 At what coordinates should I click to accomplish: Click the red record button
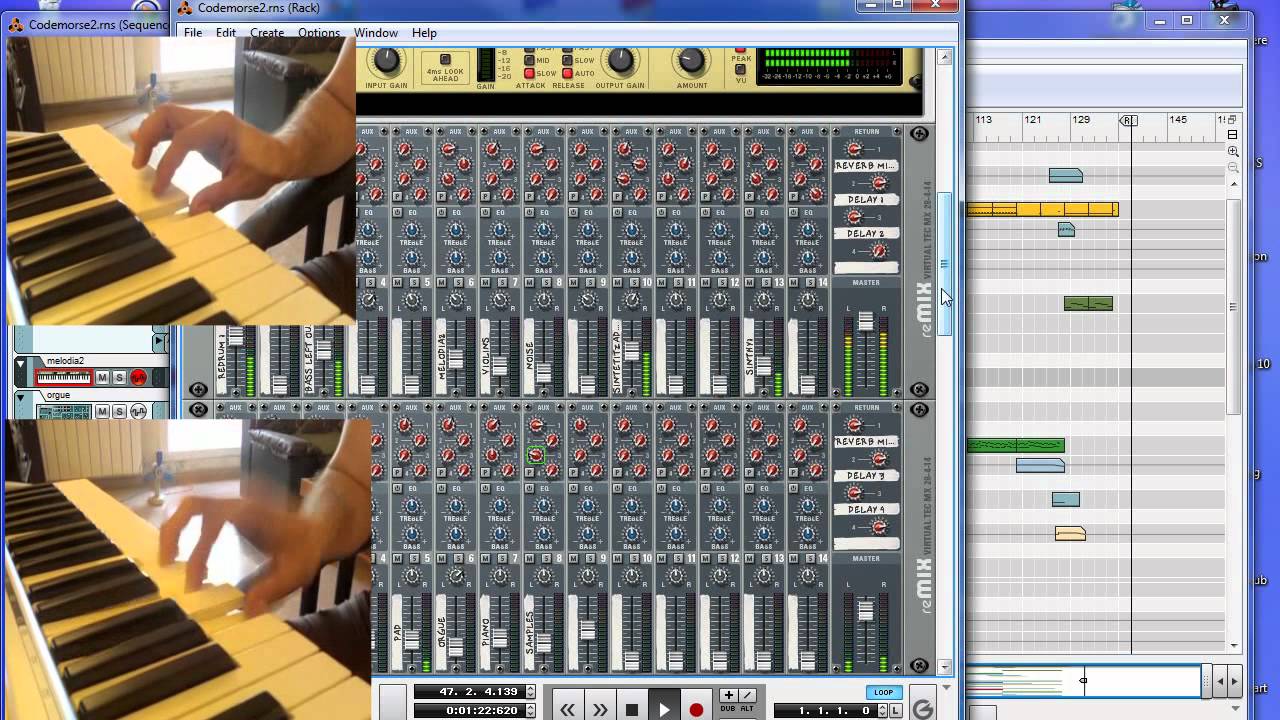tap(696, 710)
